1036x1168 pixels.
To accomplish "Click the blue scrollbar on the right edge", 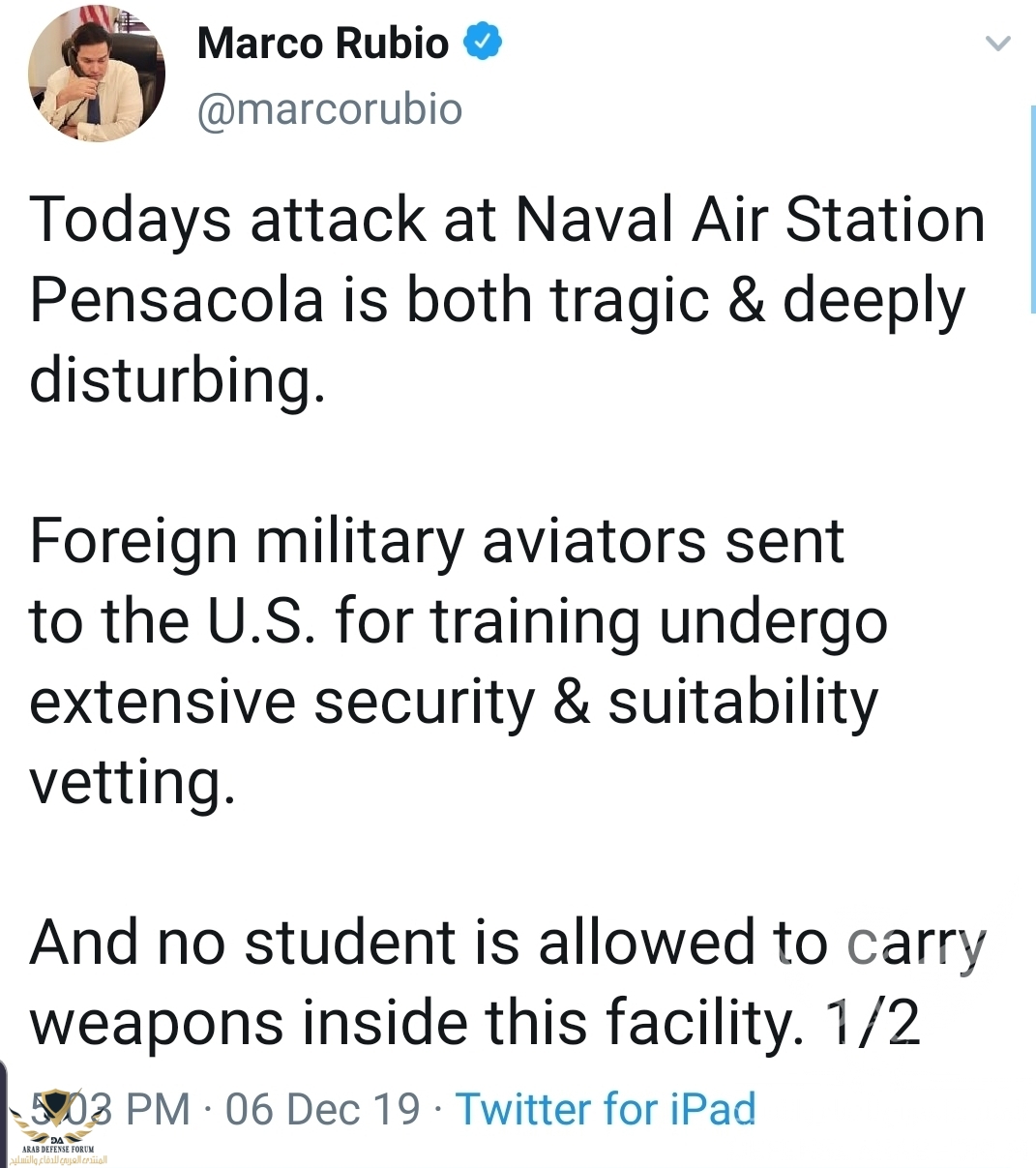I will pos(1032,208).
